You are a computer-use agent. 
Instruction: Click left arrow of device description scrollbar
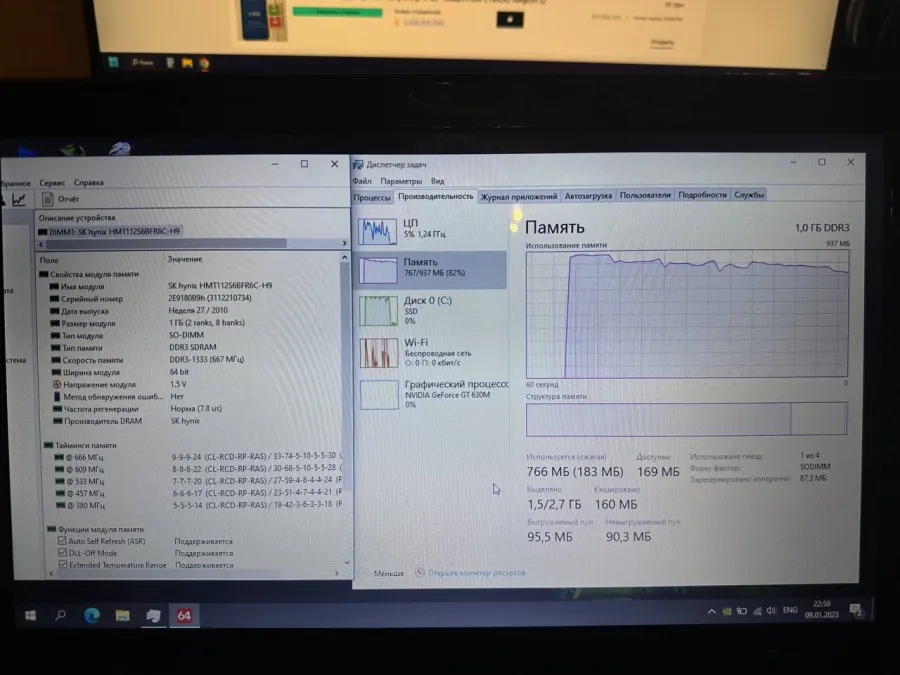(x=41, y=245)
